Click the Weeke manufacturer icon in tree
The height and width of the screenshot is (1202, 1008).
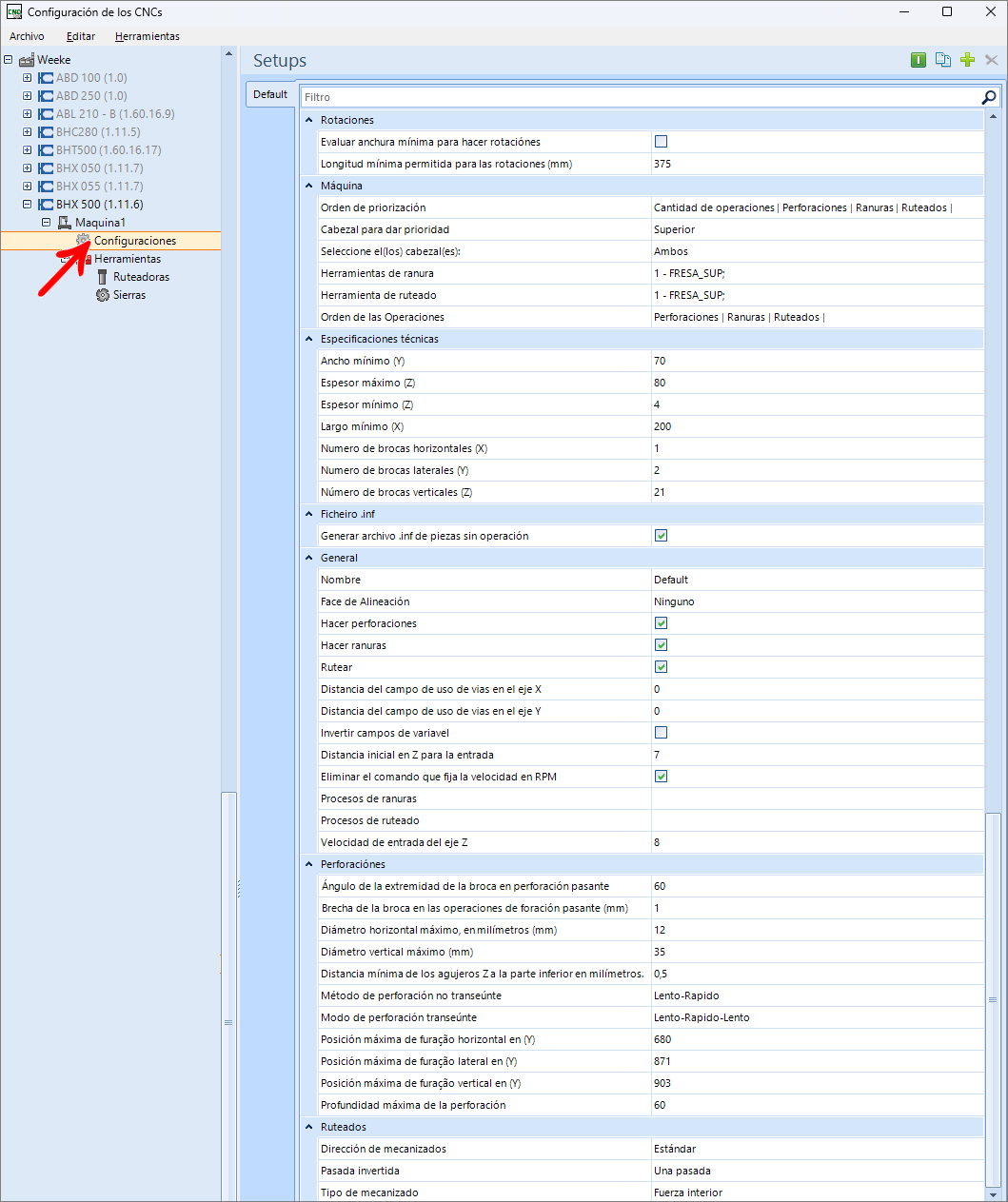(27, 60)
